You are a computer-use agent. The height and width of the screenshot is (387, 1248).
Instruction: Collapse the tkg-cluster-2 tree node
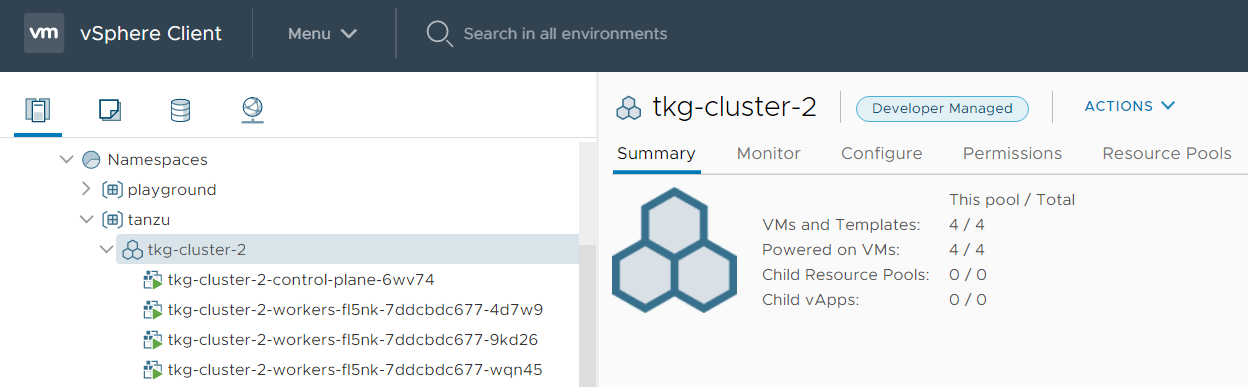tap(107, 250)
